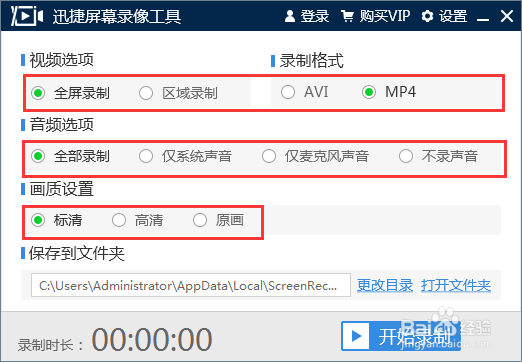Set quality to 原画 original quality
522x362 pixels.
click(x=218, y=220)
